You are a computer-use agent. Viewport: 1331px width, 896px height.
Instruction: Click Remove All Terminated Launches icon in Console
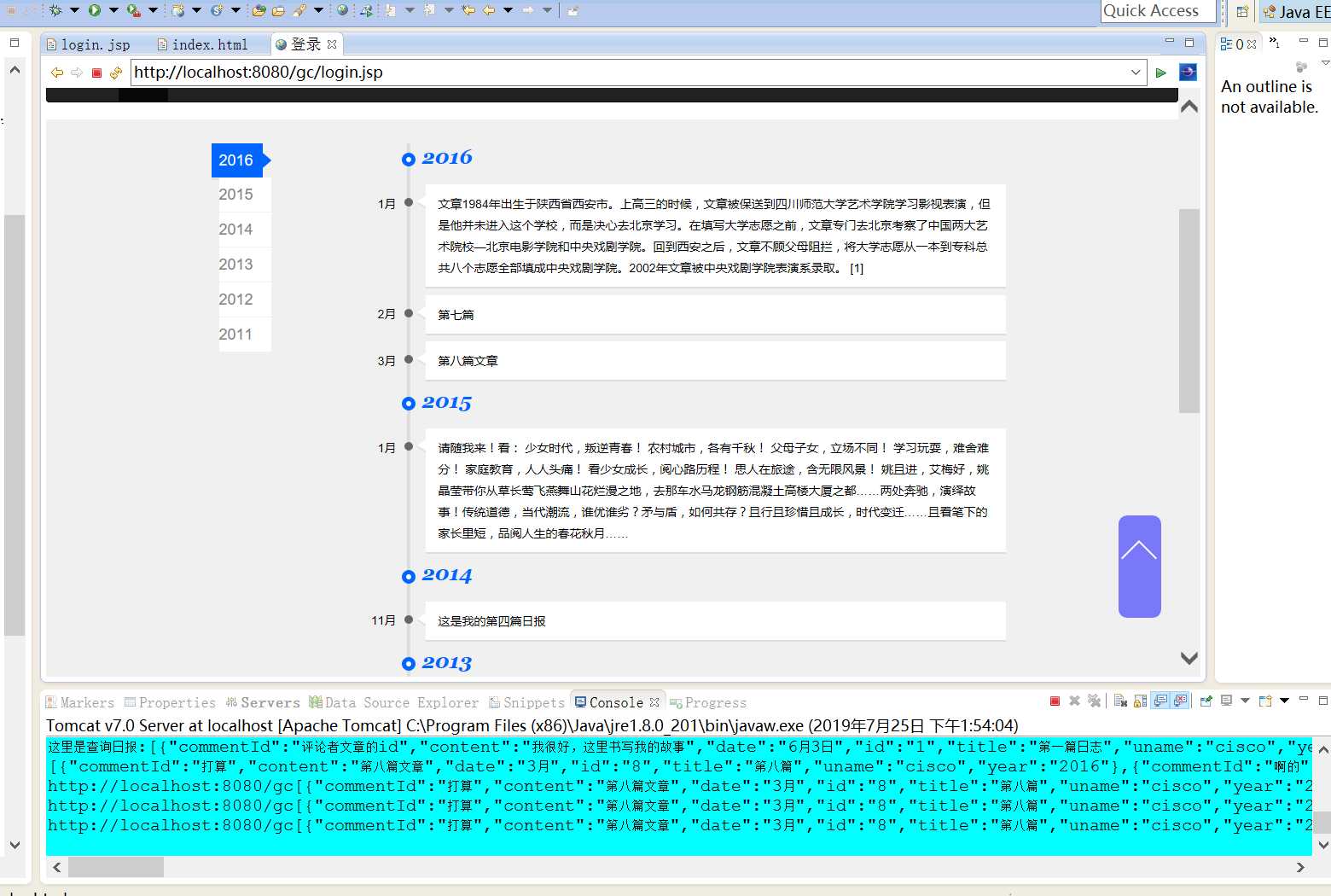(x=1094, y=701)
